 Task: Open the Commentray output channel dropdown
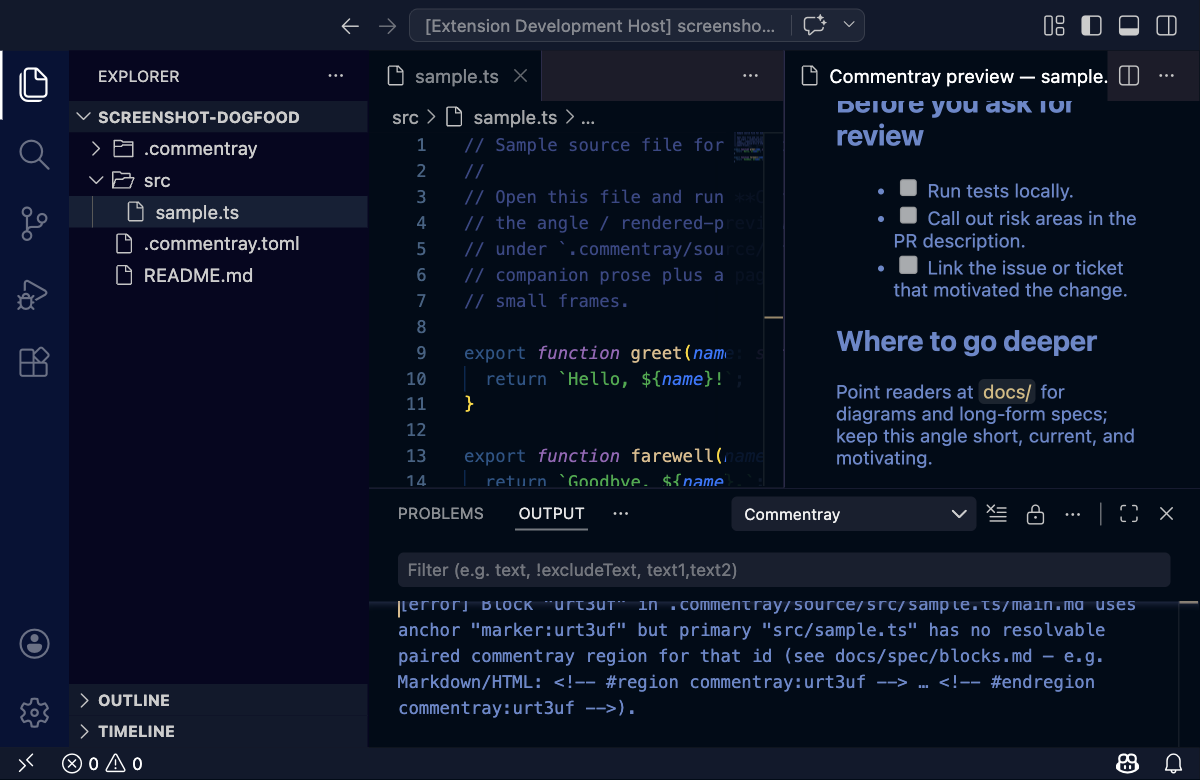coord(853,514)
